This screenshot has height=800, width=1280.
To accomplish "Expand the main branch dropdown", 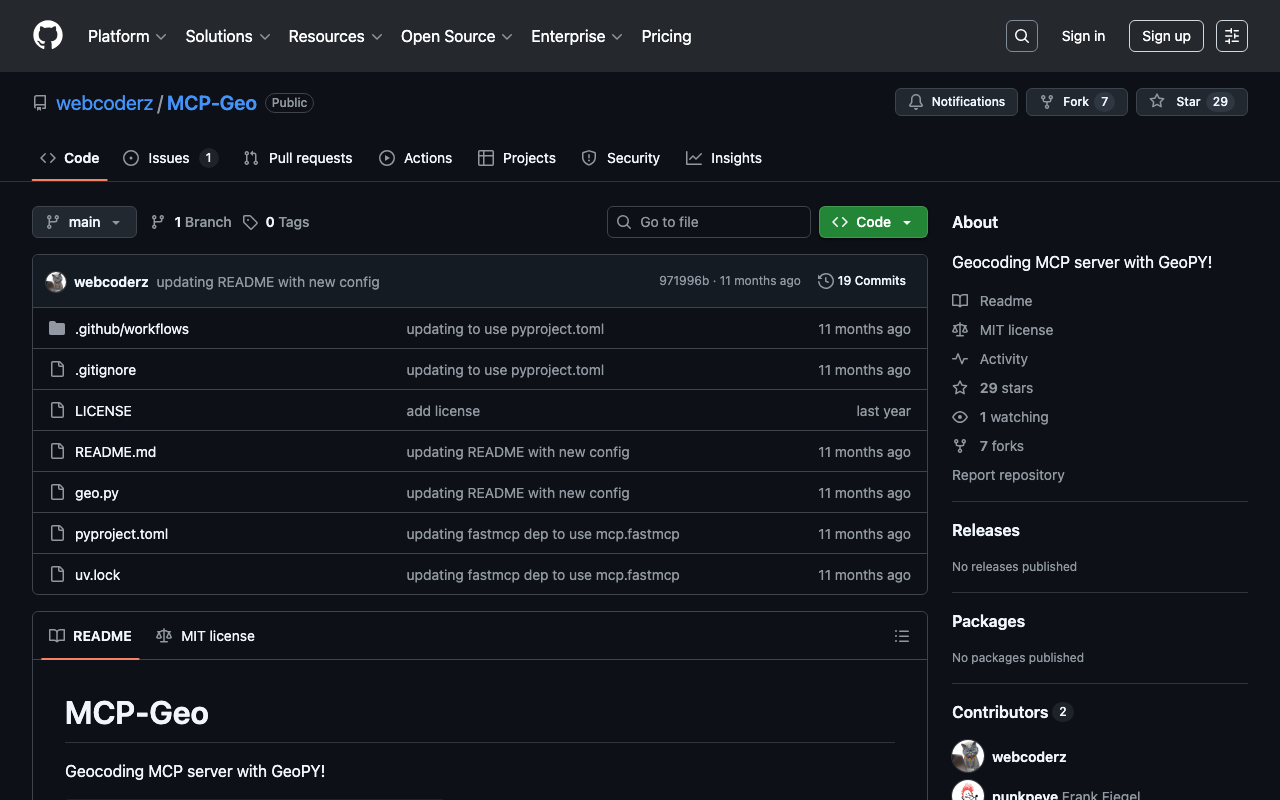I will 84,222.
